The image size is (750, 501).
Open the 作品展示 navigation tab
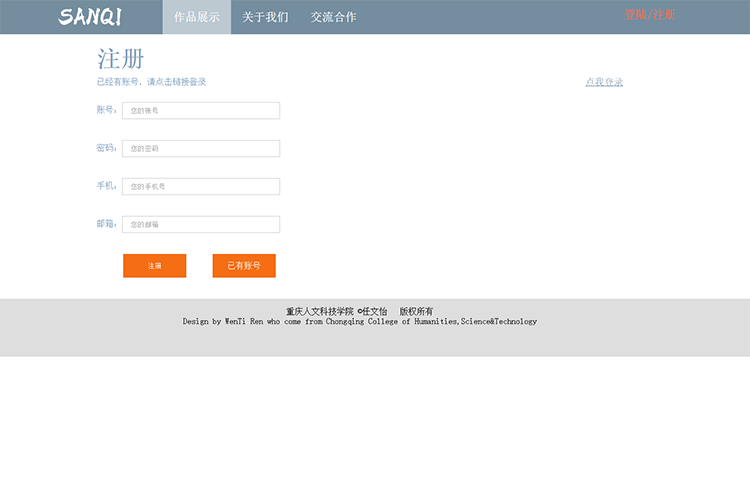pyautogui.click(x=197, y=17)
